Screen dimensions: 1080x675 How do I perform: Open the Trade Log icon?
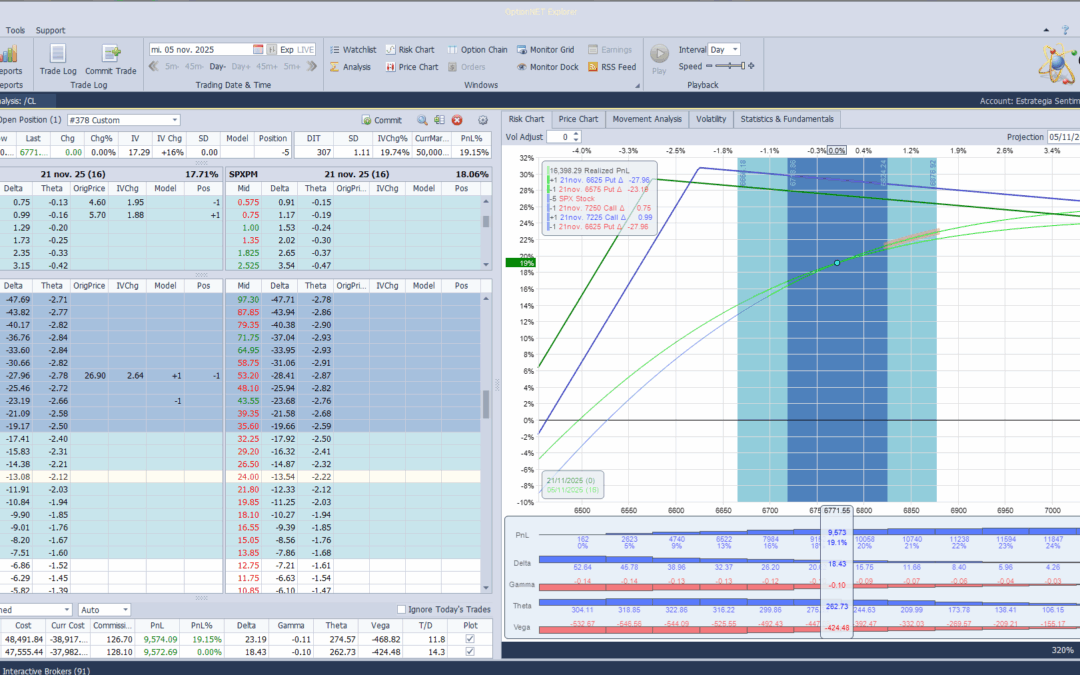coord(58,60)
